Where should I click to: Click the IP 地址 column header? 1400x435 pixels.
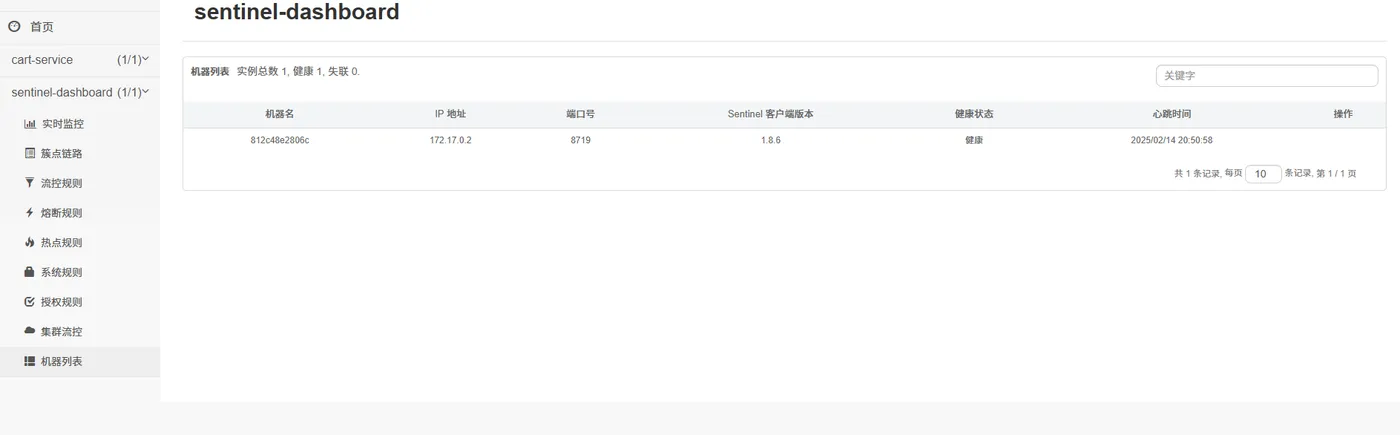[450, 114]
